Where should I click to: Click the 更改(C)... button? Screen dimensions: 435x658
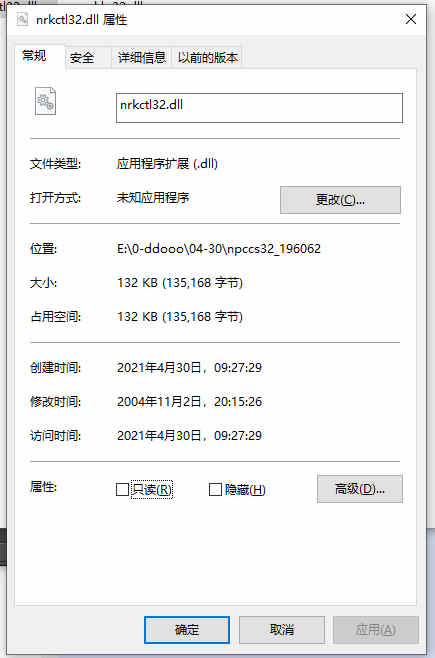click(340, 200)
